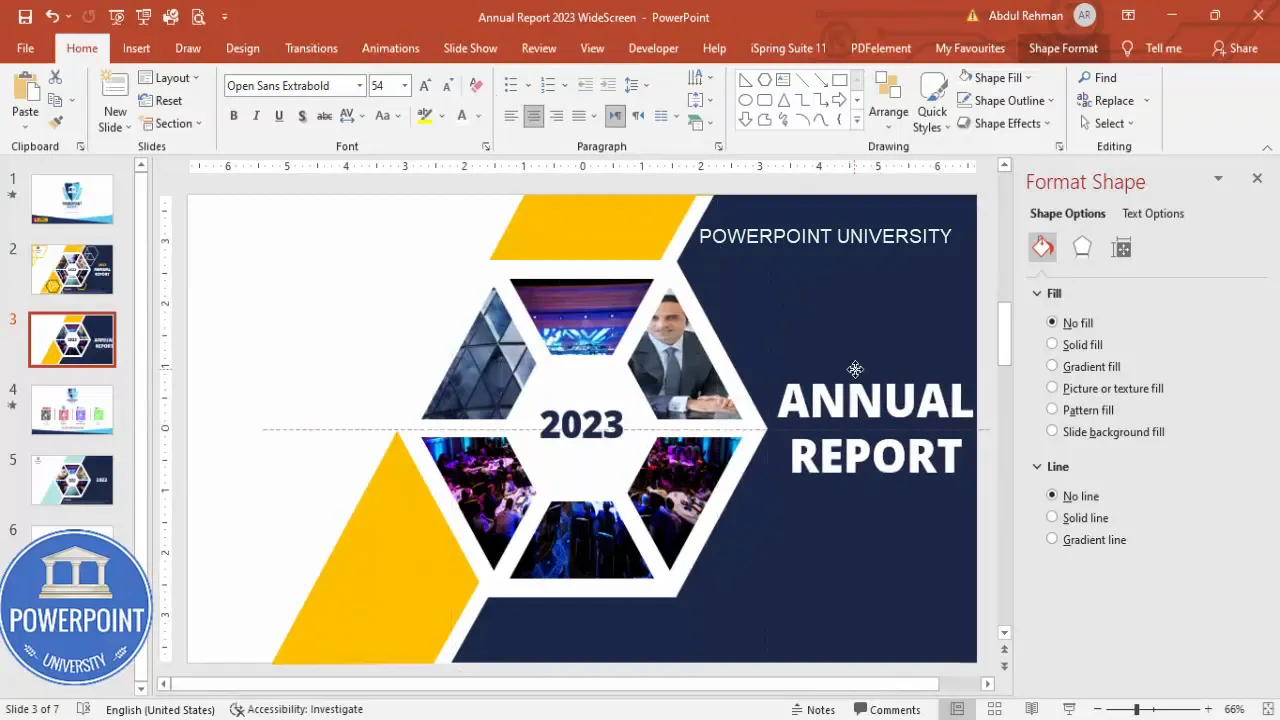
Task: Open the Design ribbon tab
Action: (x=242, y=48)
